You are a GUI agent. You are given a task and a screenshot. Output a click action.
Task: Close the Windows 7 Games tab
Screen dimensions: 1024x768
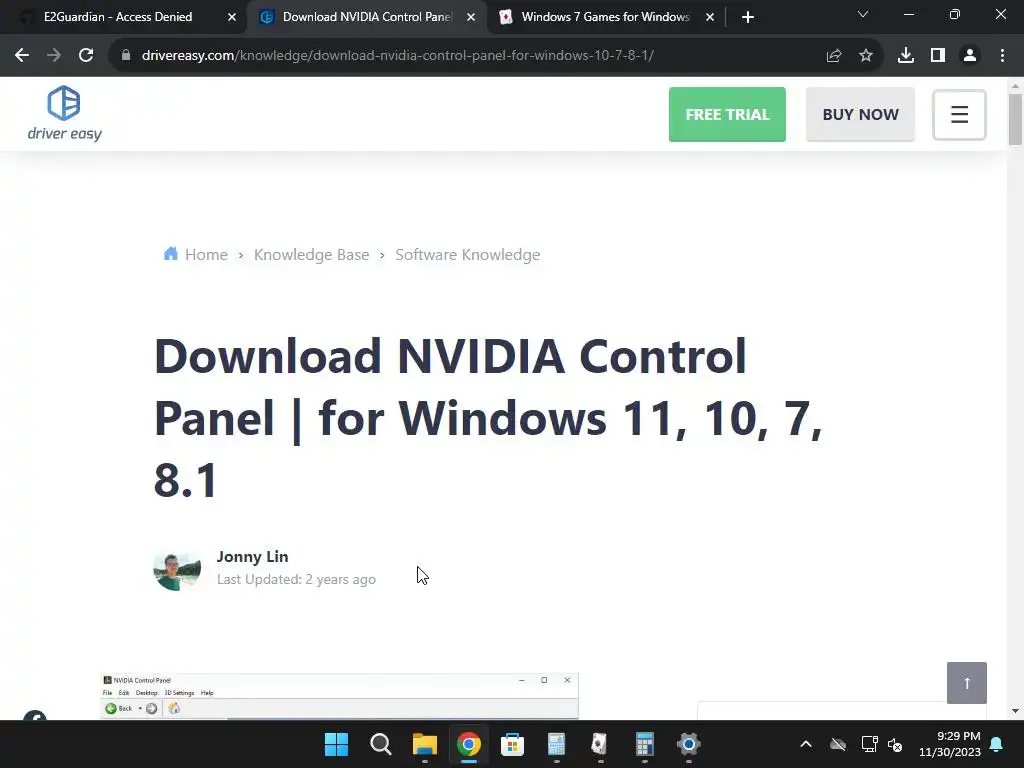[x=710, y=17]
